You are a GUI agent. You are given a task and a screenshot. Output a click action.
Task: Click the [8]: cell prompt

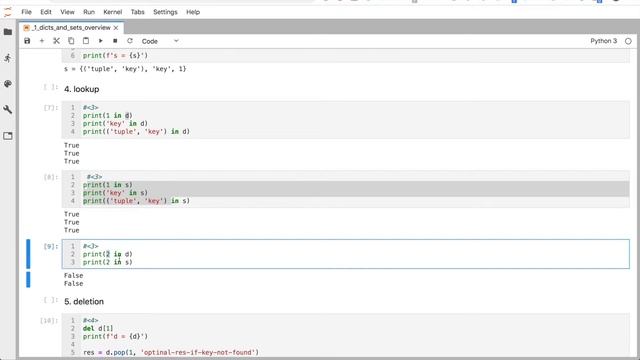pos(51,177)
